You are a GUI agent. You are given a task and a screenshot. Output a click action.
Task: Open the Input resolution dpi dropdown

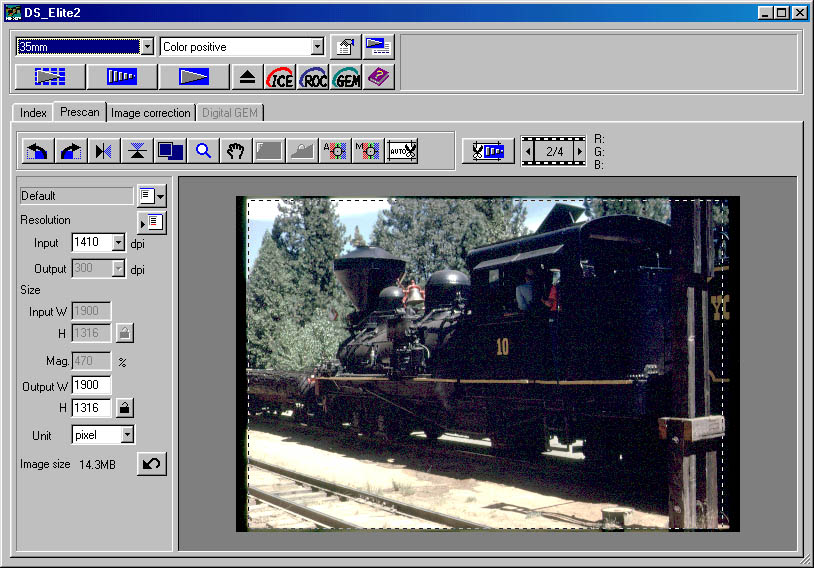point(118,242)
